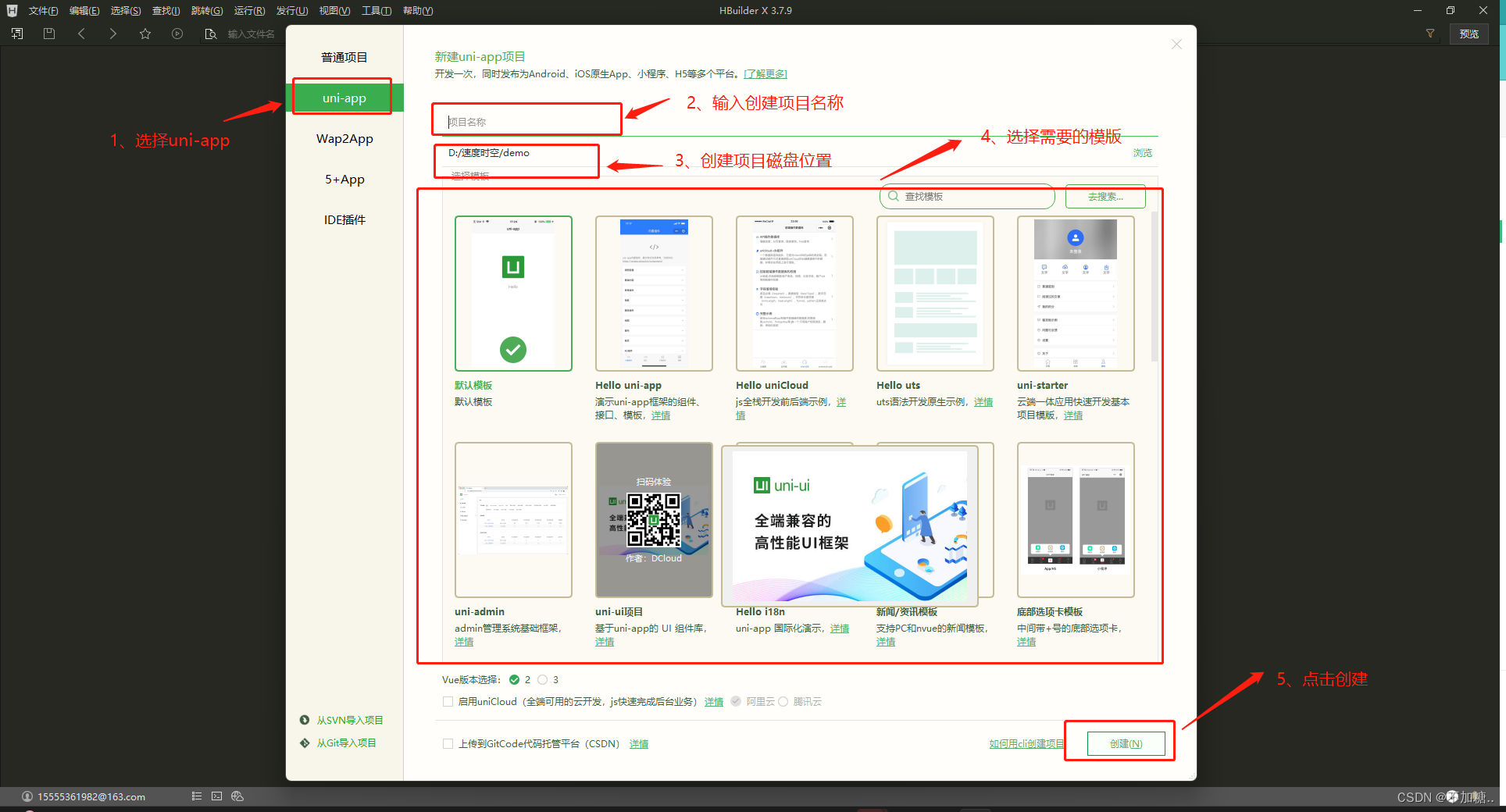Click the 创建(N) button
This screenshot has height=812, width=1506.
[x=1126, y=744]
